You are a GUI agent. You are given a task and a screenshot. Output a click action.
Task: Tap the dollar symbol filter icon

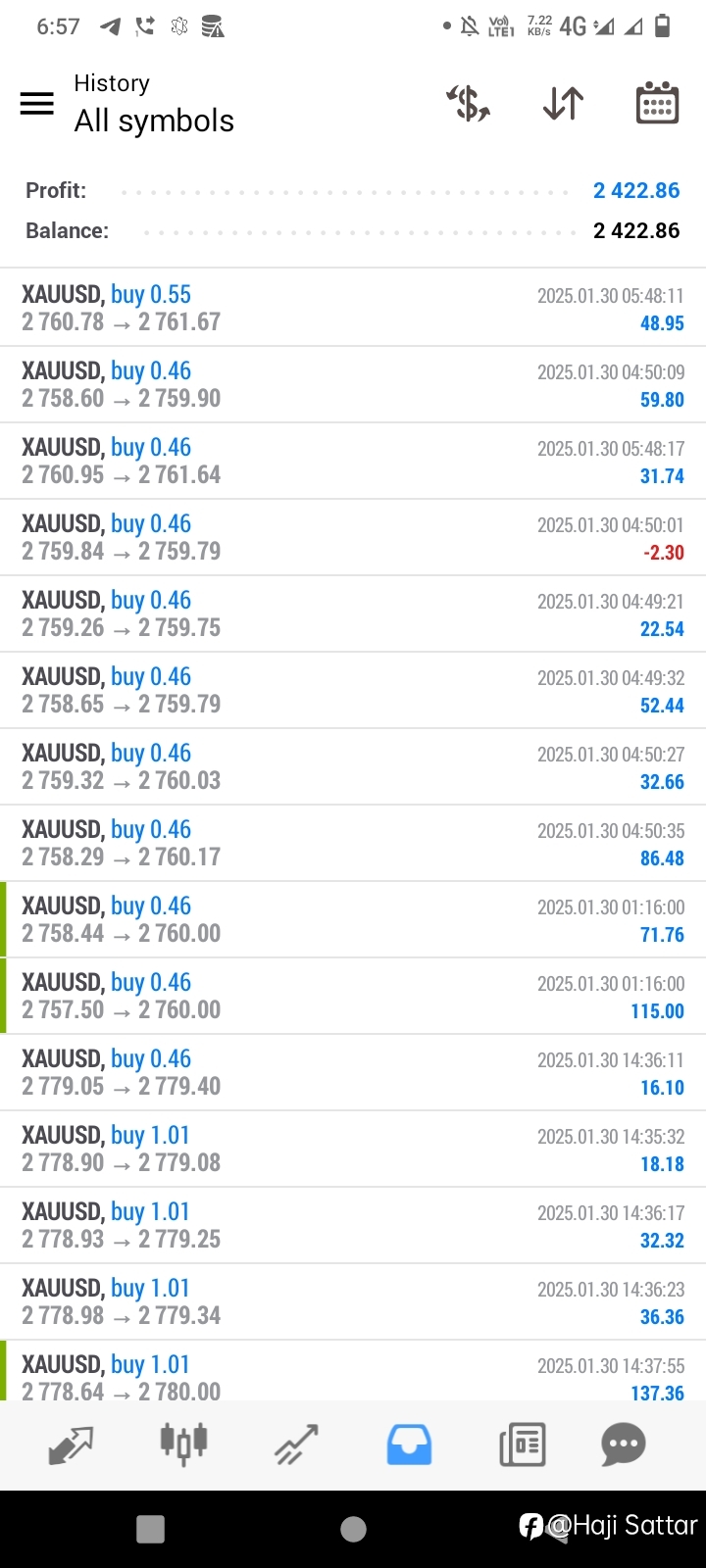469,103
